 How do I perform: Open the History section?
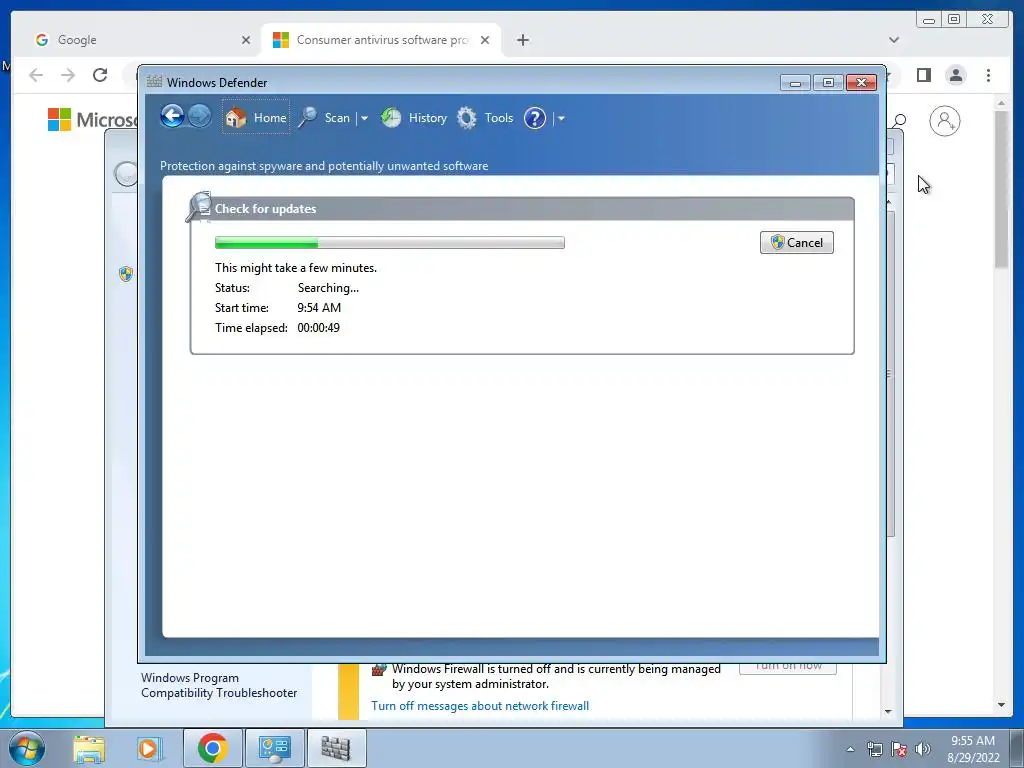414,118
